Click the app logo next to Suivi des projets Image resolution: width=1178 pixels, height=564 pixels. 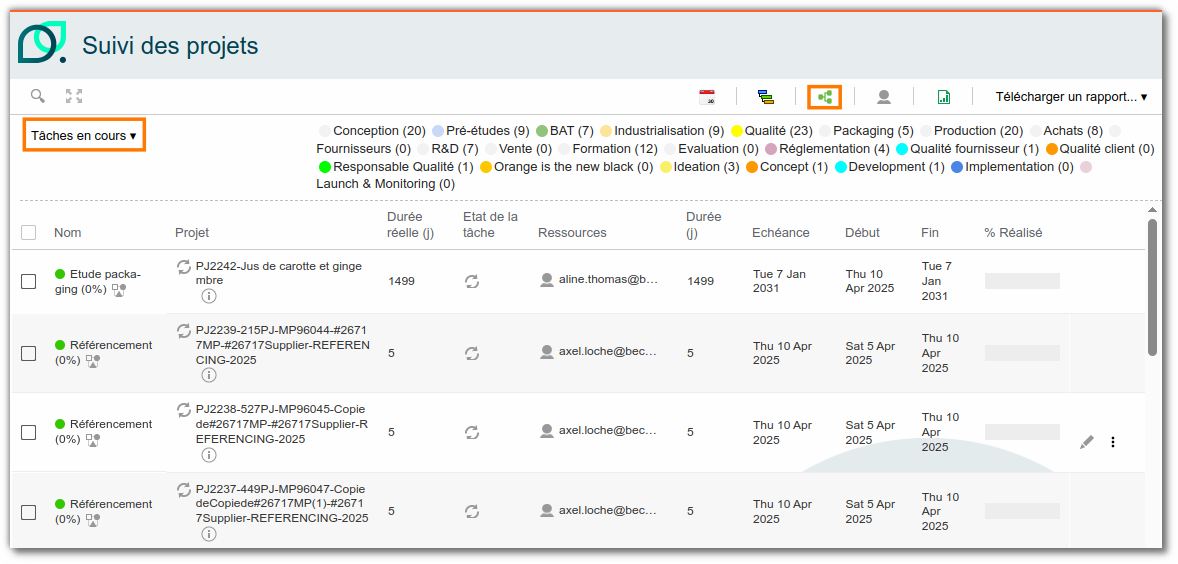tap(42, 43)
